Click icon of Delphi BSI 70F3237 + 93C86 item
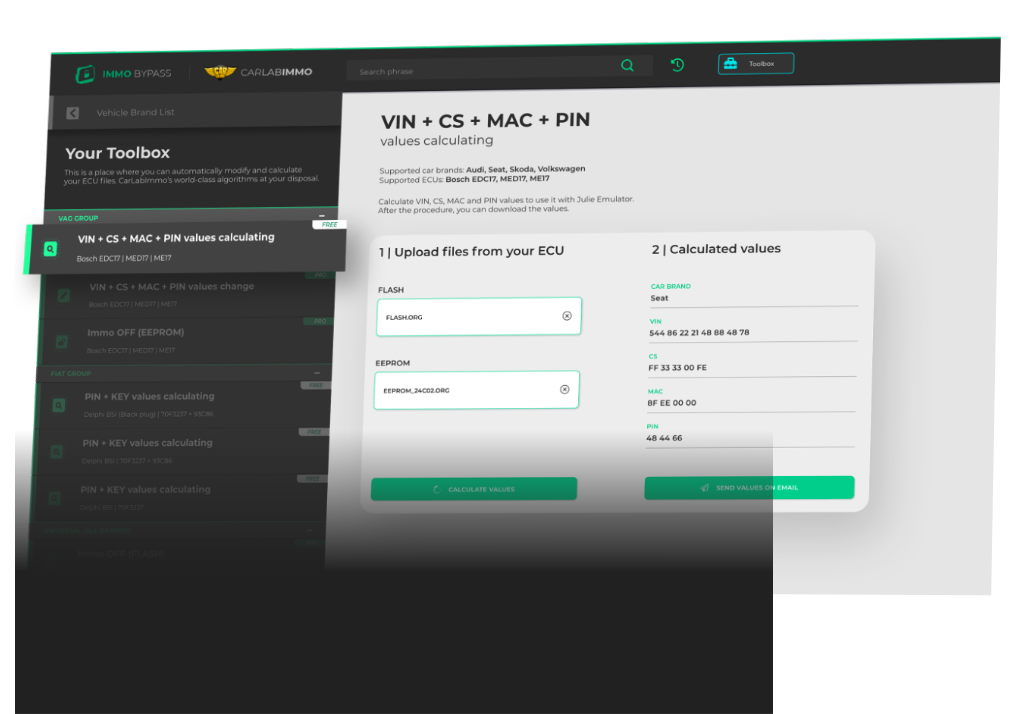 [x=57, y=451]
